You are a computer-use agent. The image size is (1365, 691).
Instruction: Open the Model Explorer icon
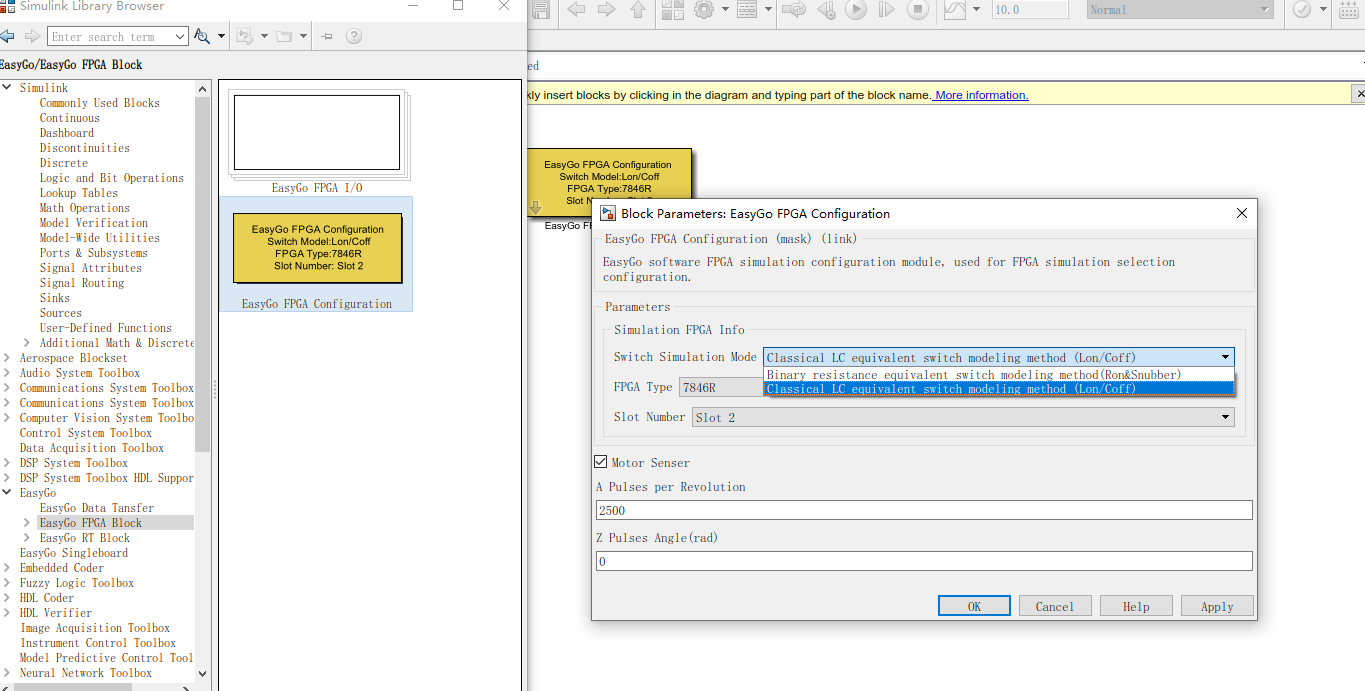tap(747, 10)
